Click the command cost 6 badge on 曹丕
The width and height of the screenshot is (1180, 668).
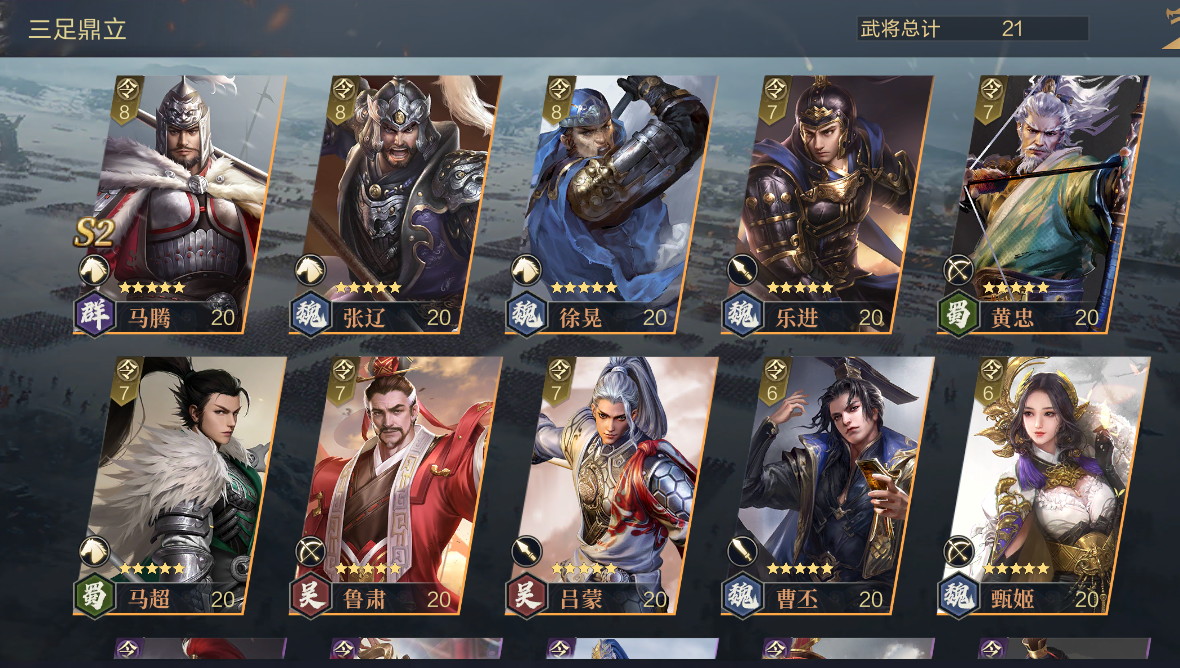point(774,381)
